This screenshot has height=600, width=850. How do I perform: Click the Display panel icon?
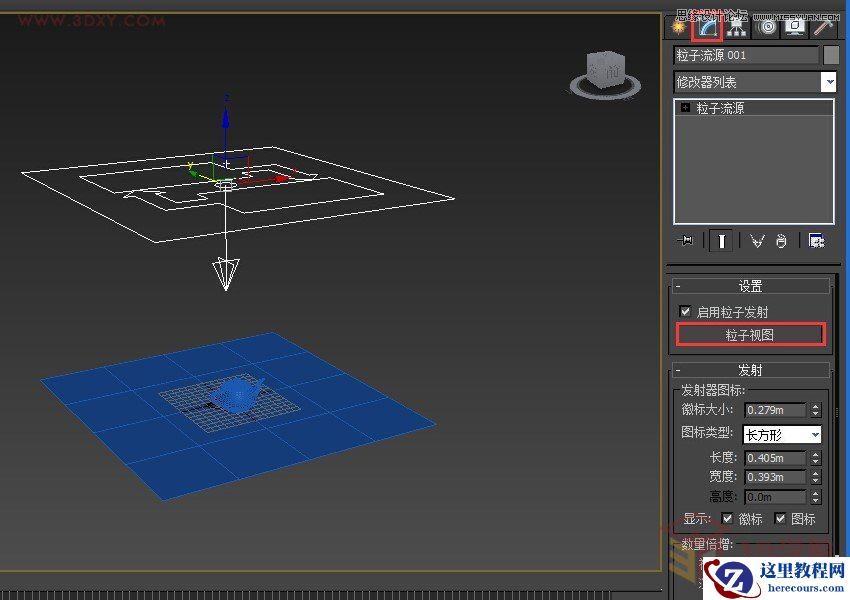pos(793,28)
